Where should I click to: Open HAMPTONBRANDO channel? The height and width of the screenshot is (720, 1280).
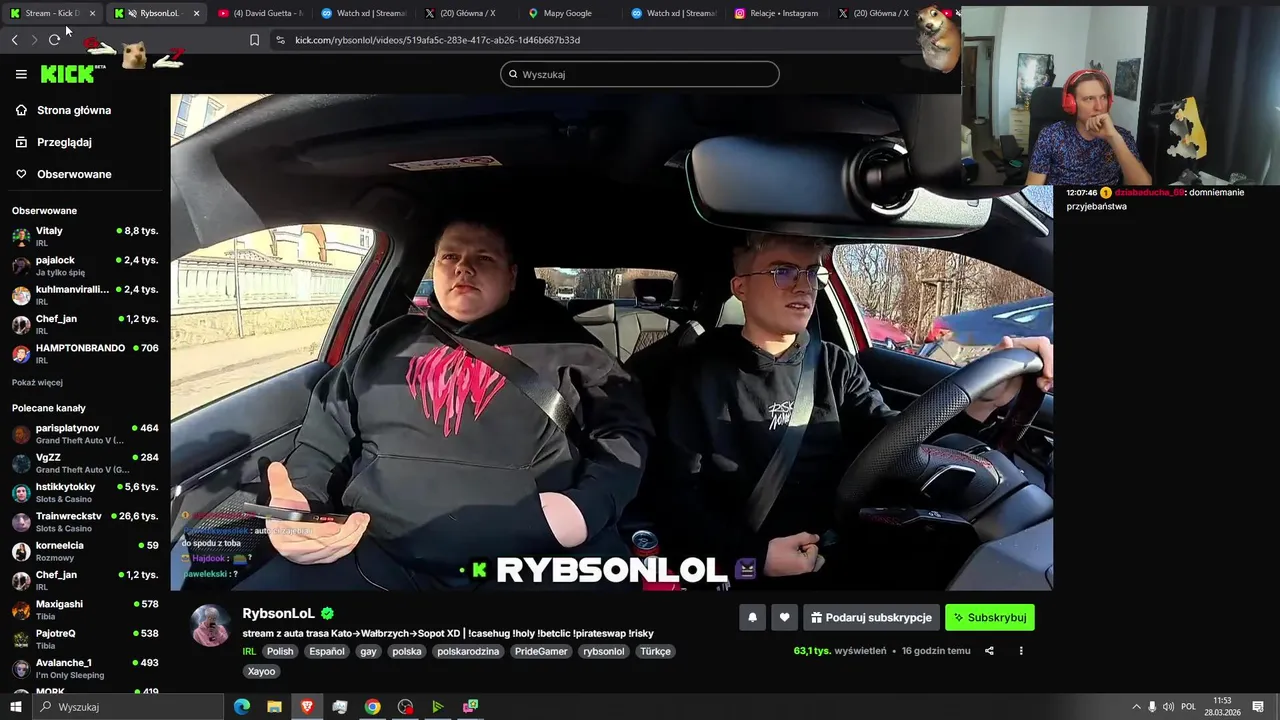(x=85, y=353)
